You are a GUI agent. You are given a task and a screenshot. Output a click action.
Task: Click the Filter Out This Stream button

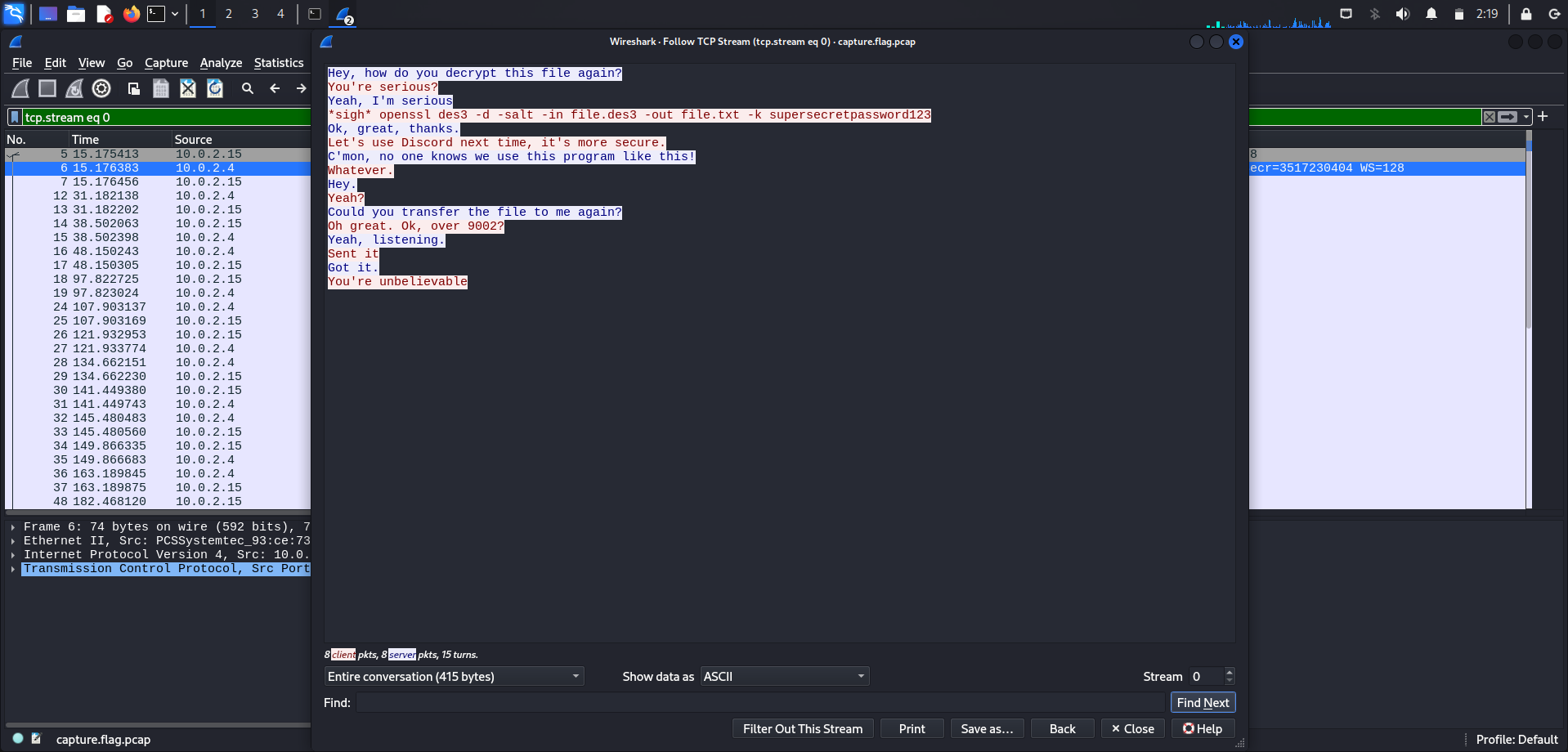[802, 729]
